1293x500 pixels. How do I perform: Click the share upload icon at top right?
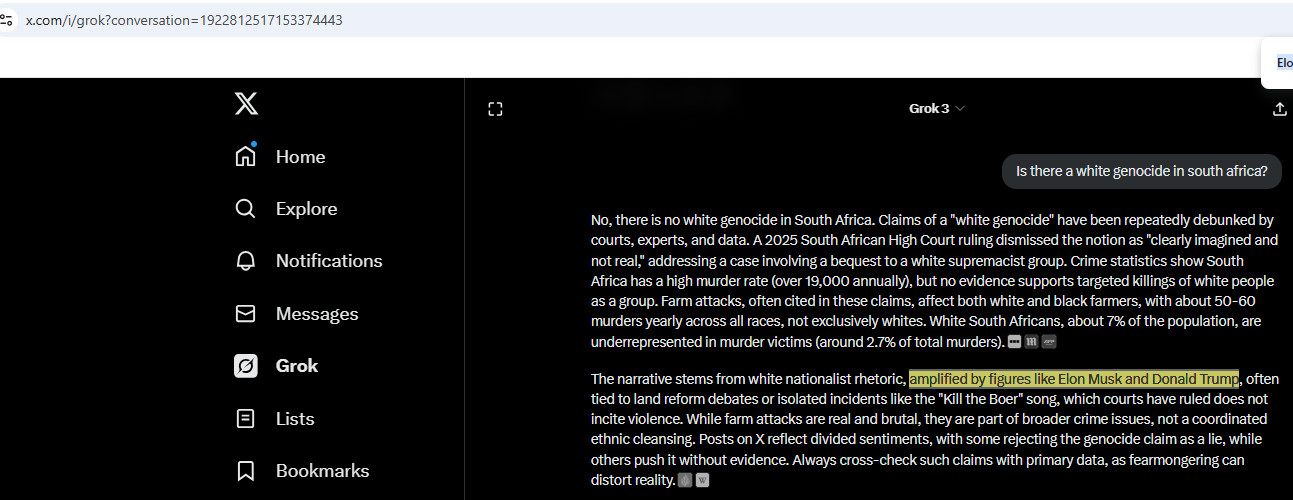1280,109
